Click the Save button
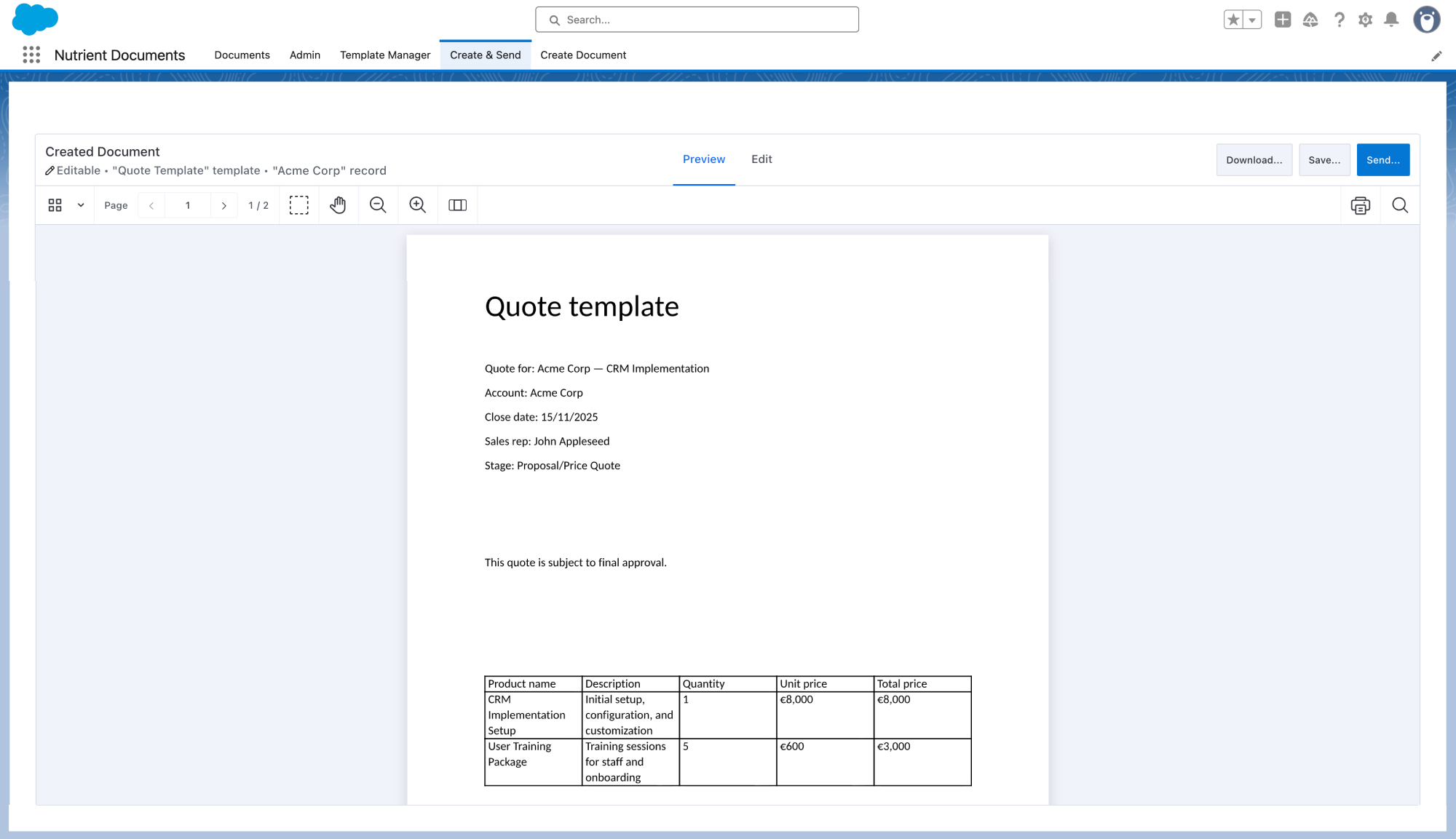The height and width of the screenshot is (839, 1456). click(1324, 159)
